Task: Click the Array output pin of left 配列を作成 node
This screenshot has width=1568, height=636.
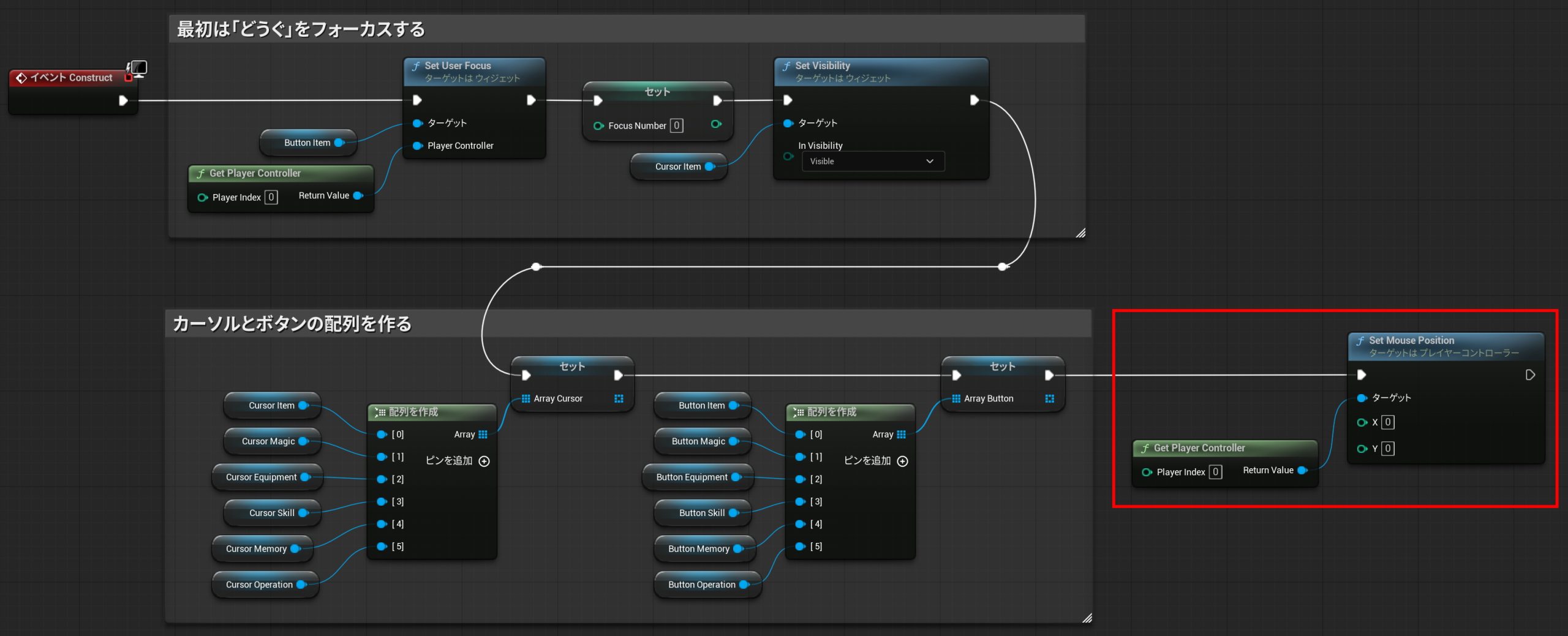Action: [483, 435]
